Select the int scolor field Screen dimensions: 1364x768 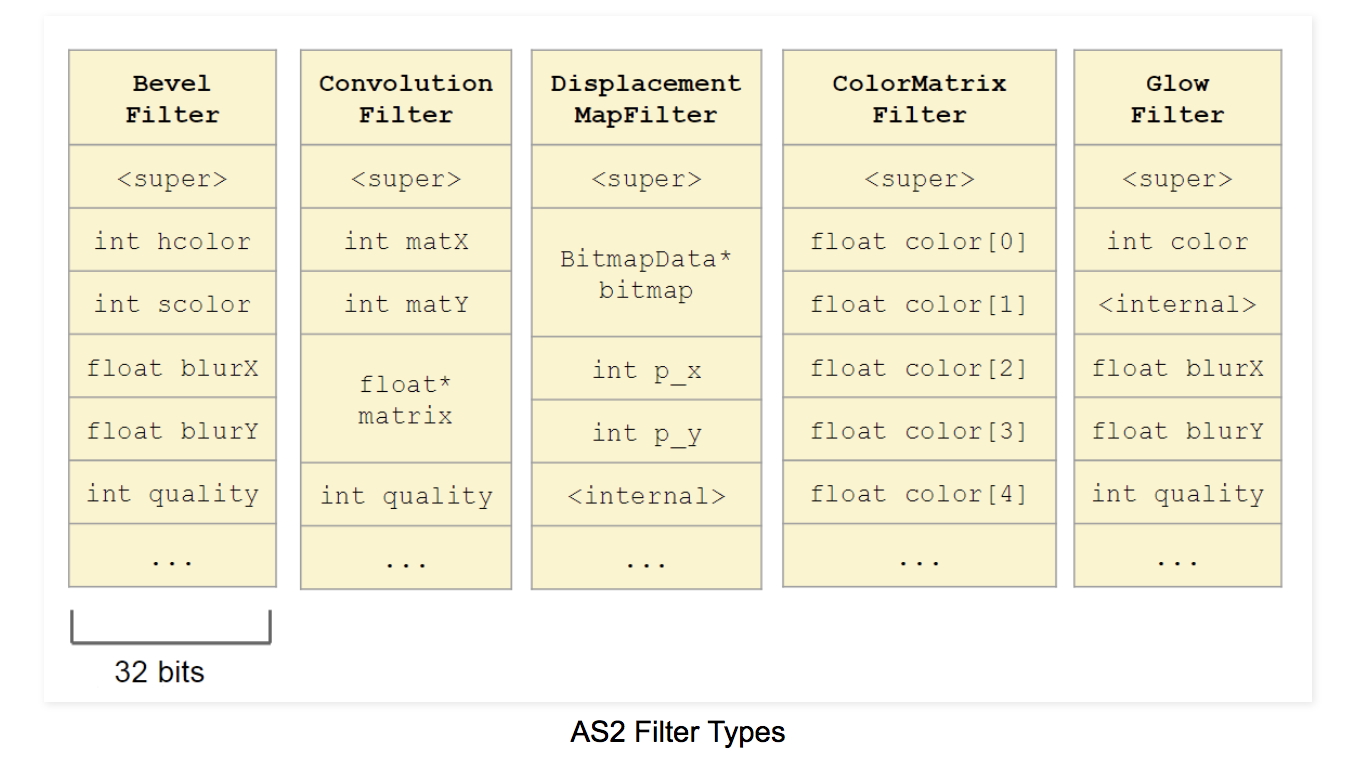(172, 304)
